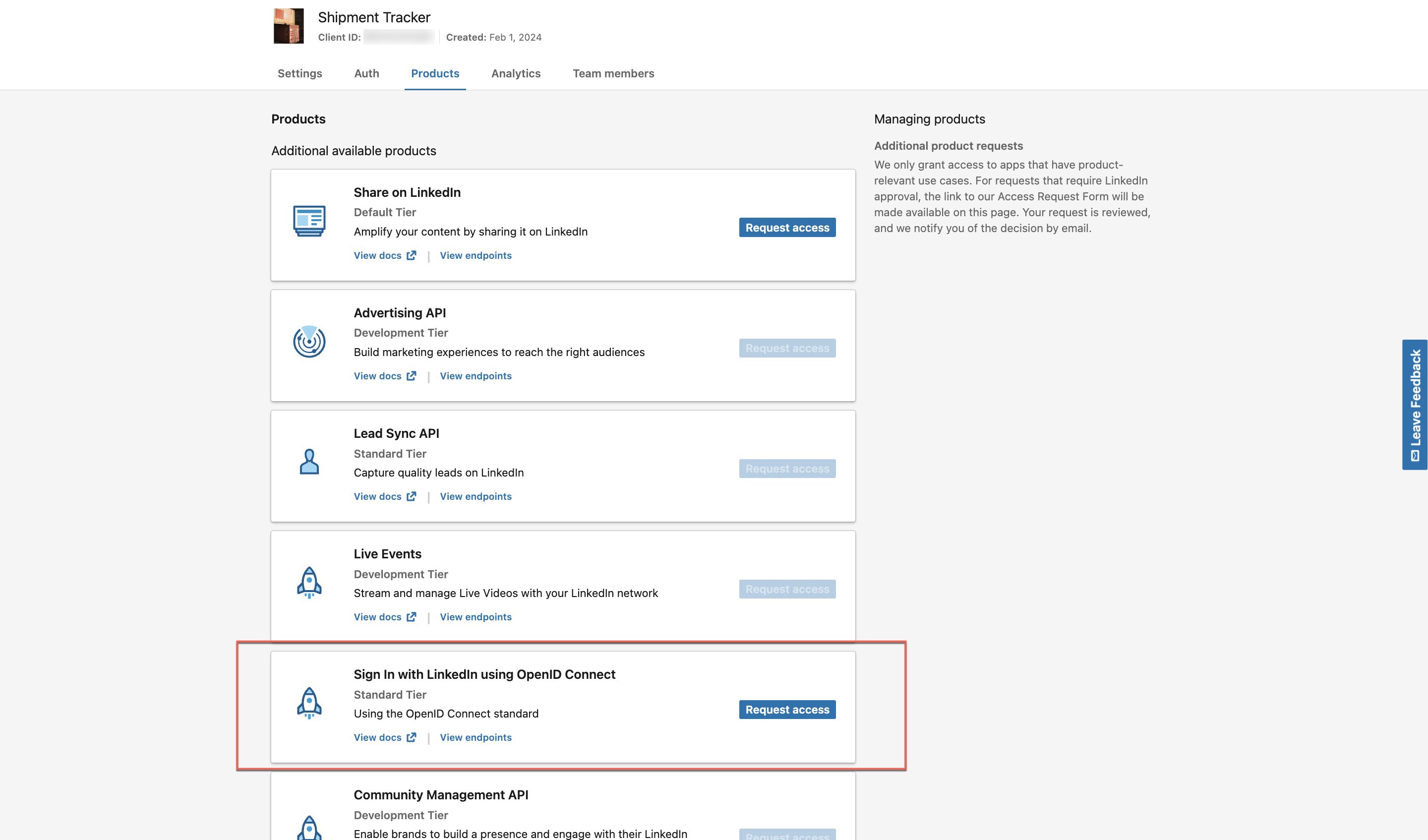
Task: Open View endpoints for OpenID Connect product
Action: [476, 737]
